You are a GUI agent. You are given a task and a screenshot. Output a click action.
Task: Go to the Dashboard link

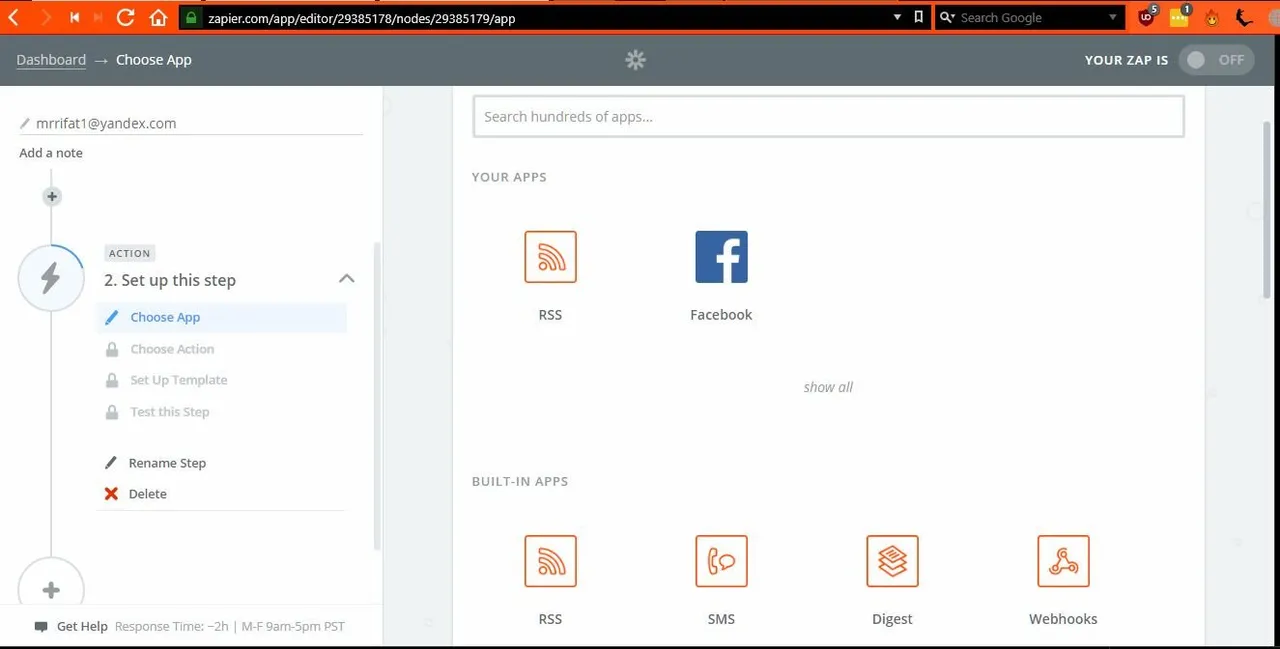[51, 60]
